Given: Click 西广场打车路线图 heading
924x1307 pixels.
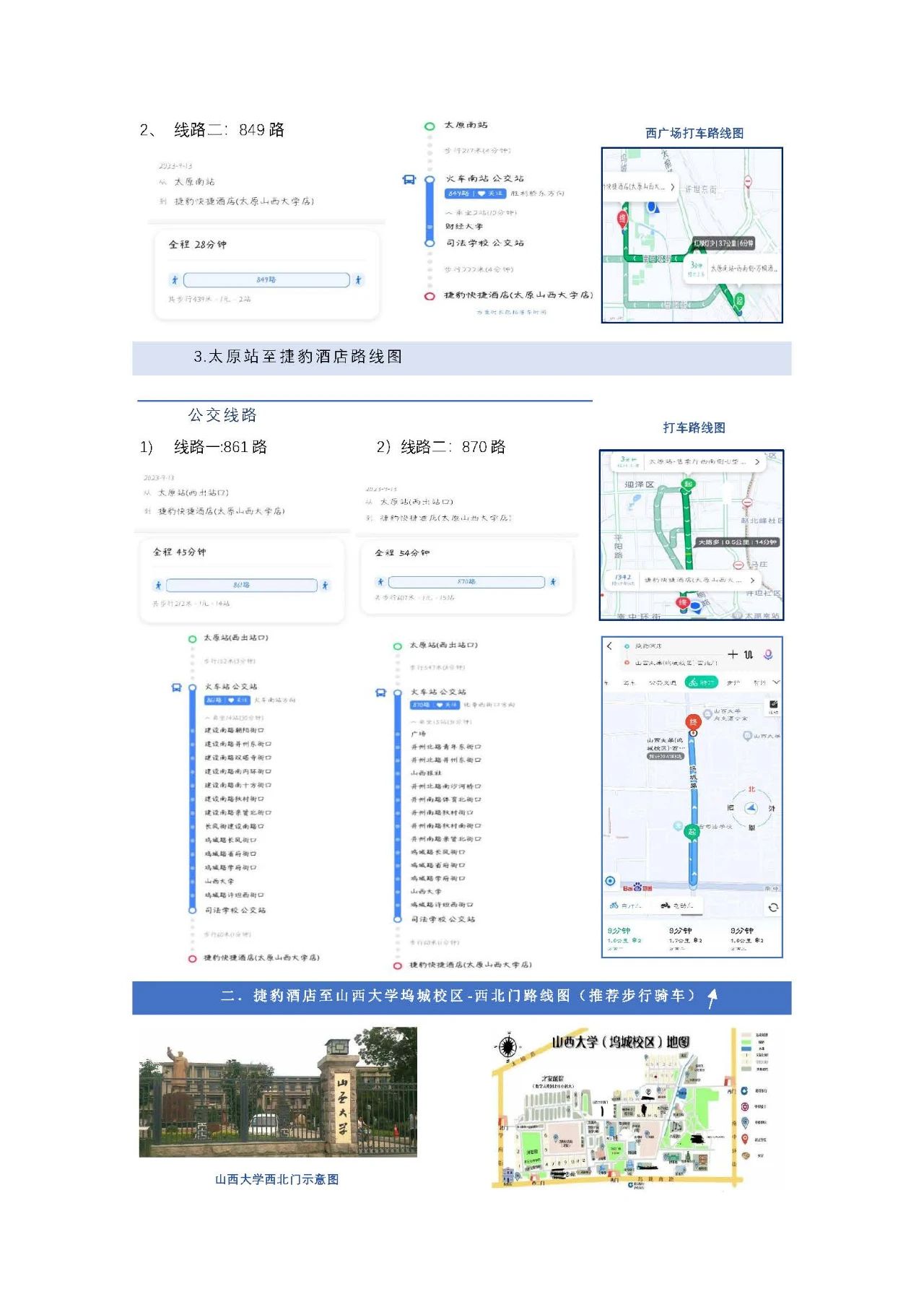Looking at the screenshot, I should point(694,134).
